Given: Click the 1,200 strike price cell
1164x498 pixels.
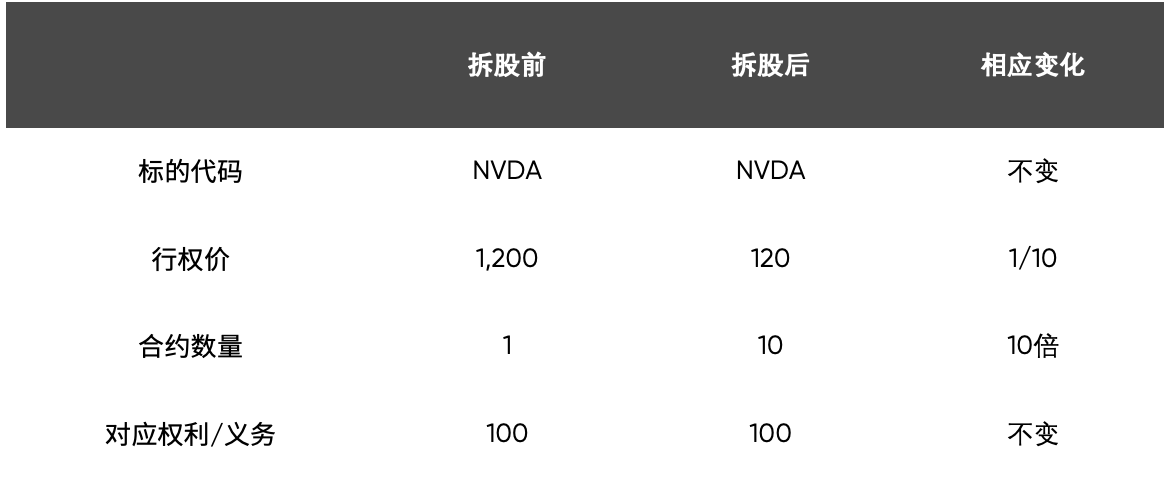Looking at the screenshot, I should pos(506,258).
